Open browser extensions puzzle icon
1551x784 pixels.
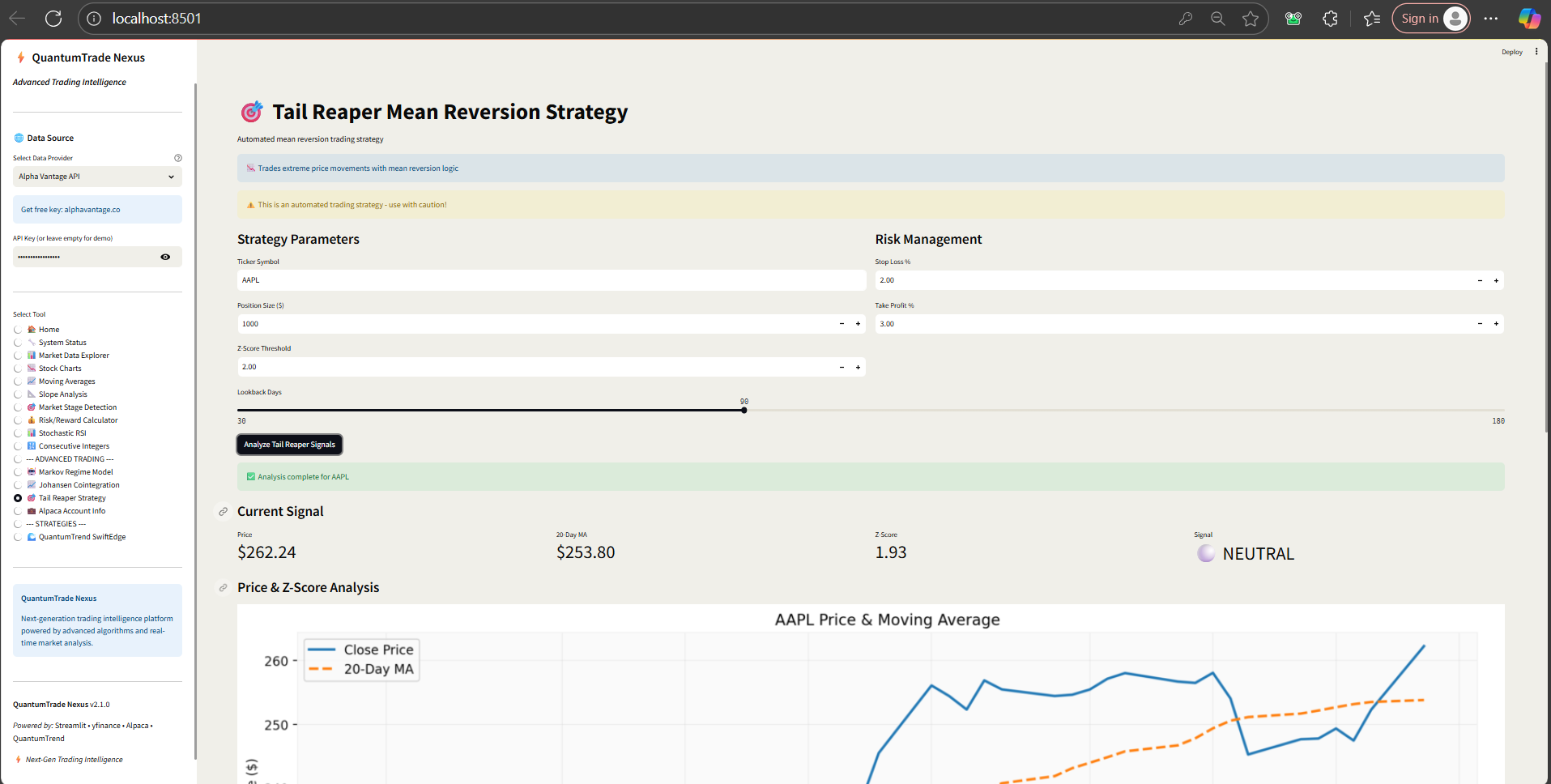[1330, 19]
